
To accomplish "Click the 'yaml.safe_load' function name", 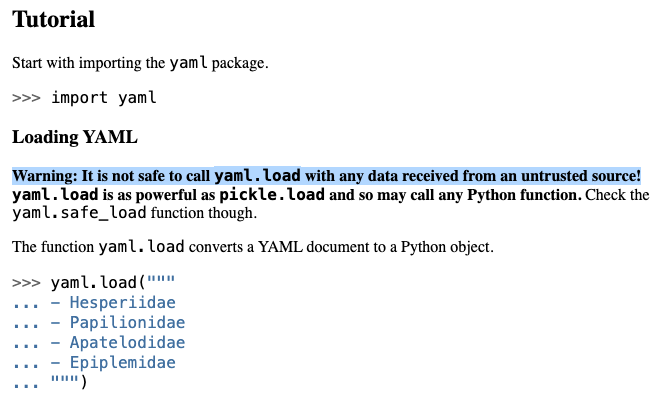I will [79, 213].
